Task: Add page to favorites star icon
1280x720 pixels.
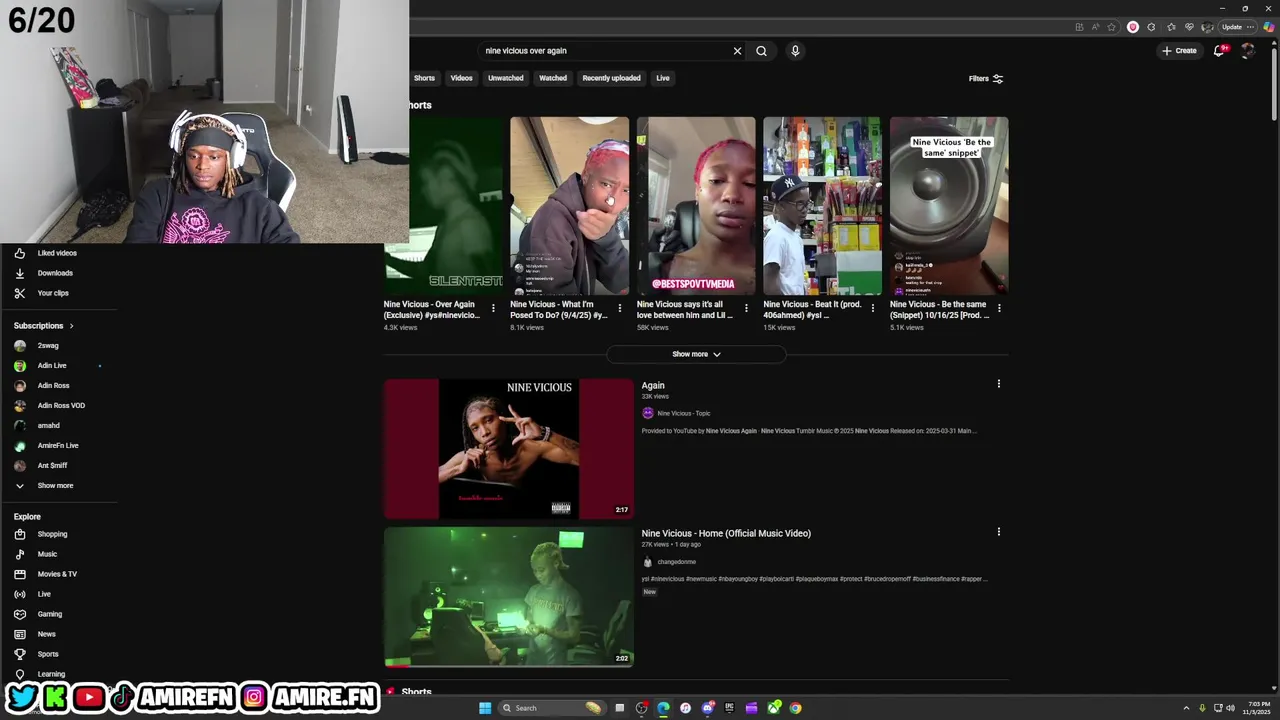Action: tap(1111, 27)
